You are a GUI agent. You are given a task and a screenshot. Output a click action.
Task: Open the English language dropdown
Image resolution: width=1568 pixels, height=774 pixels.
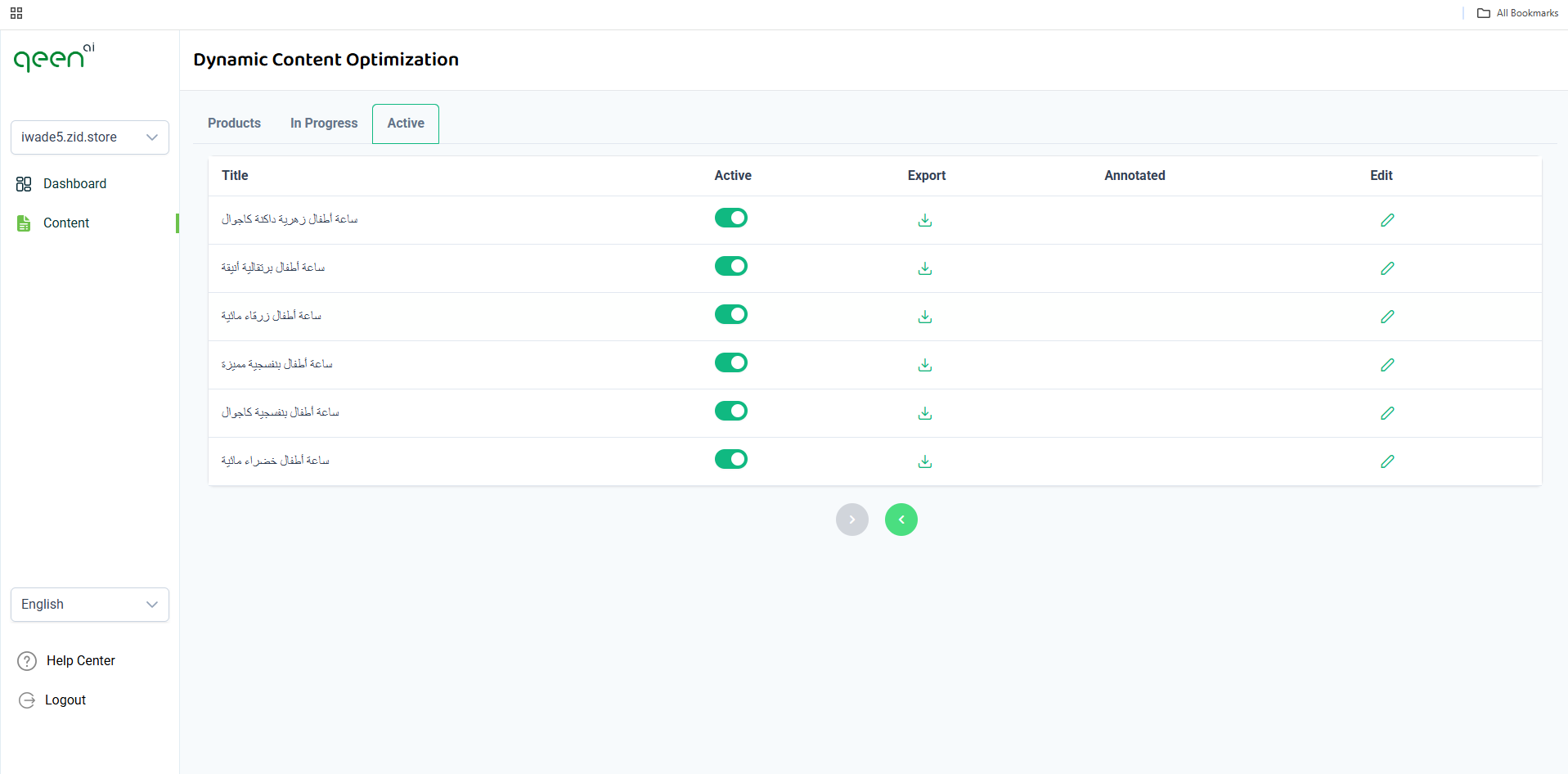tap(90, 605)
